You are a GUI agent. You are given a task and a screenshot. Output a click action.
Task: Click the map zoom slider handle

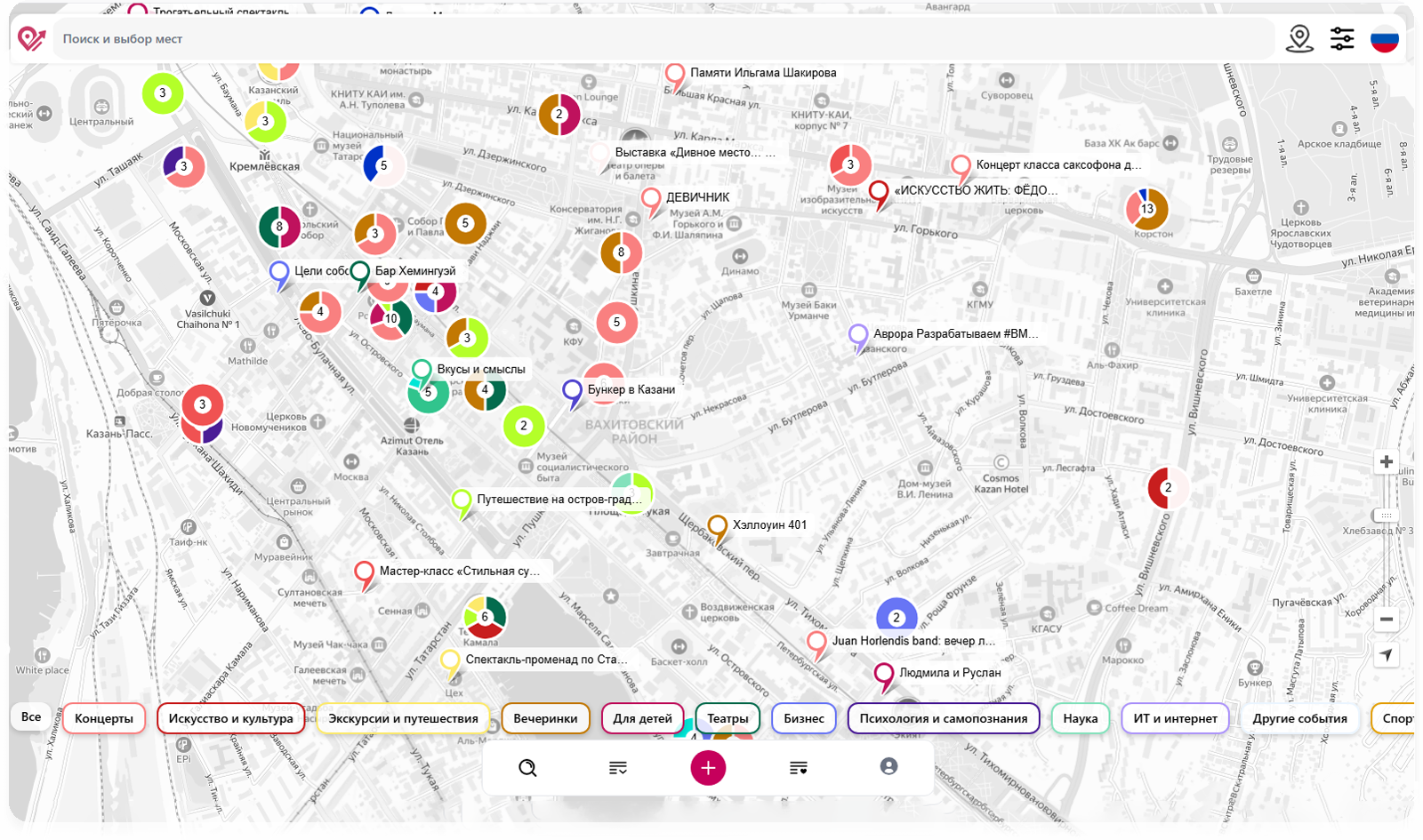tap(1386, 516)
